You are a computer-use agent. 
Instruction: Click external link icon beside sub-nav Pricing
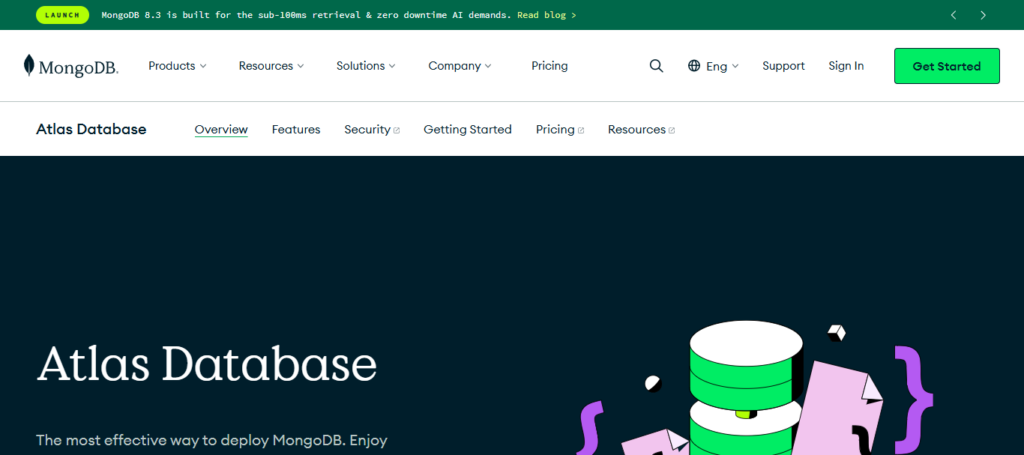[581, 131]
